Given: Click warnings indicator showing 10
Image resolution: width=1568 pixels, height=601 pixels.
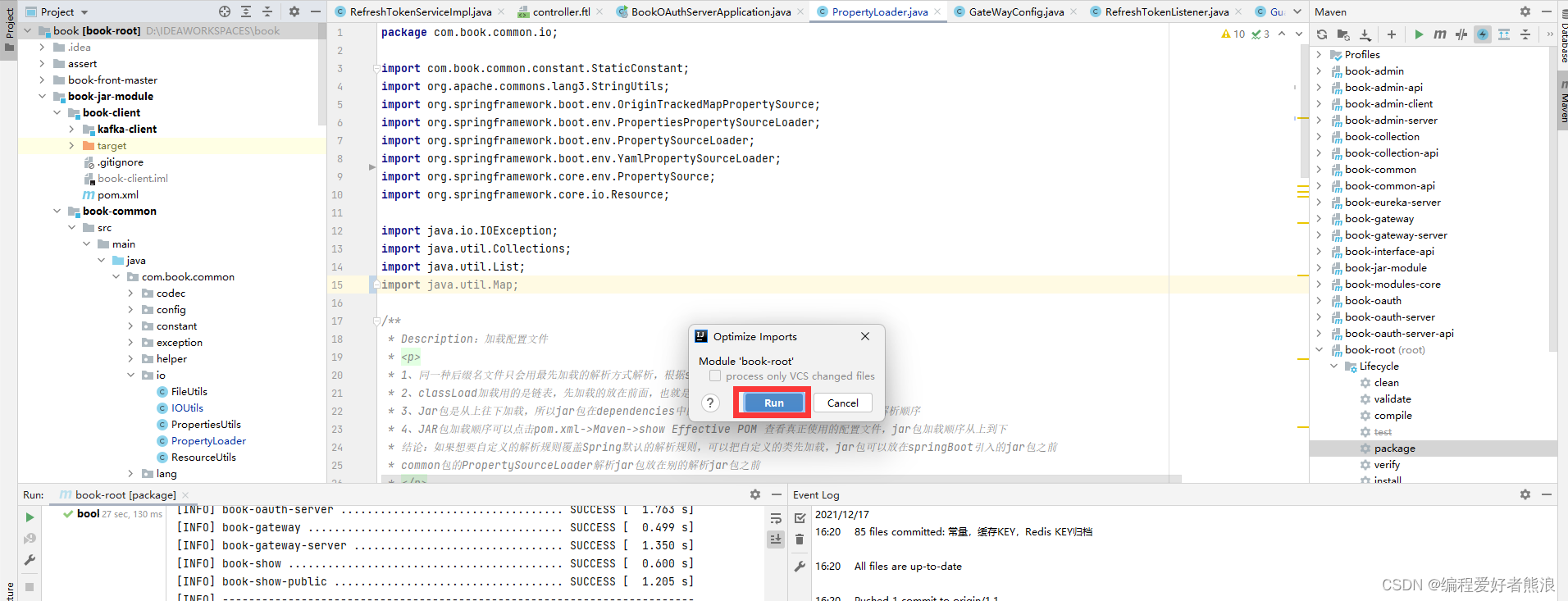Looking at the screenshot, I should [1233, 34].
